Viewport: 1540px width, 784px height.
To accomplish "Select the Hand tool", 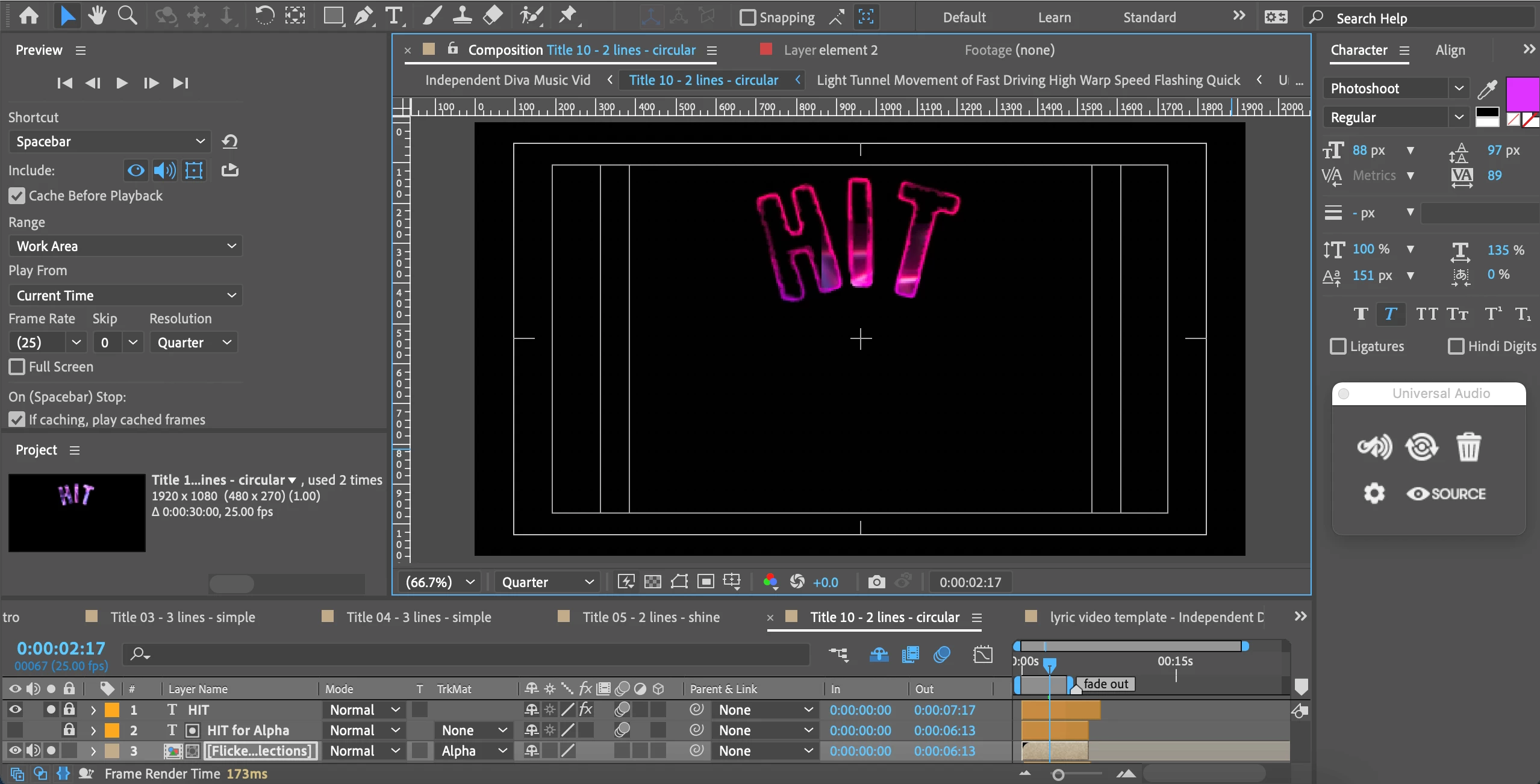I will 96,16.
